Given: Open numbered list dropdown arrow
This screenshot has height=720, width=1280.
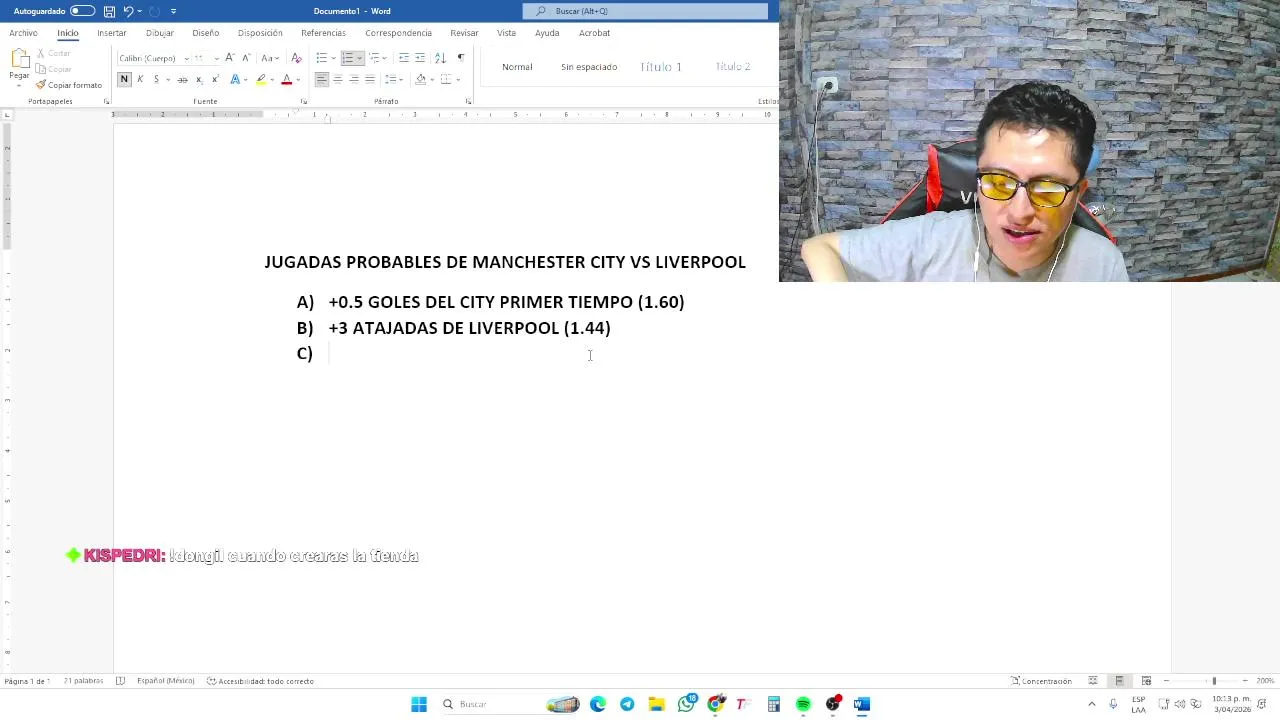Looking at the screenshot, I should point(359,58).
